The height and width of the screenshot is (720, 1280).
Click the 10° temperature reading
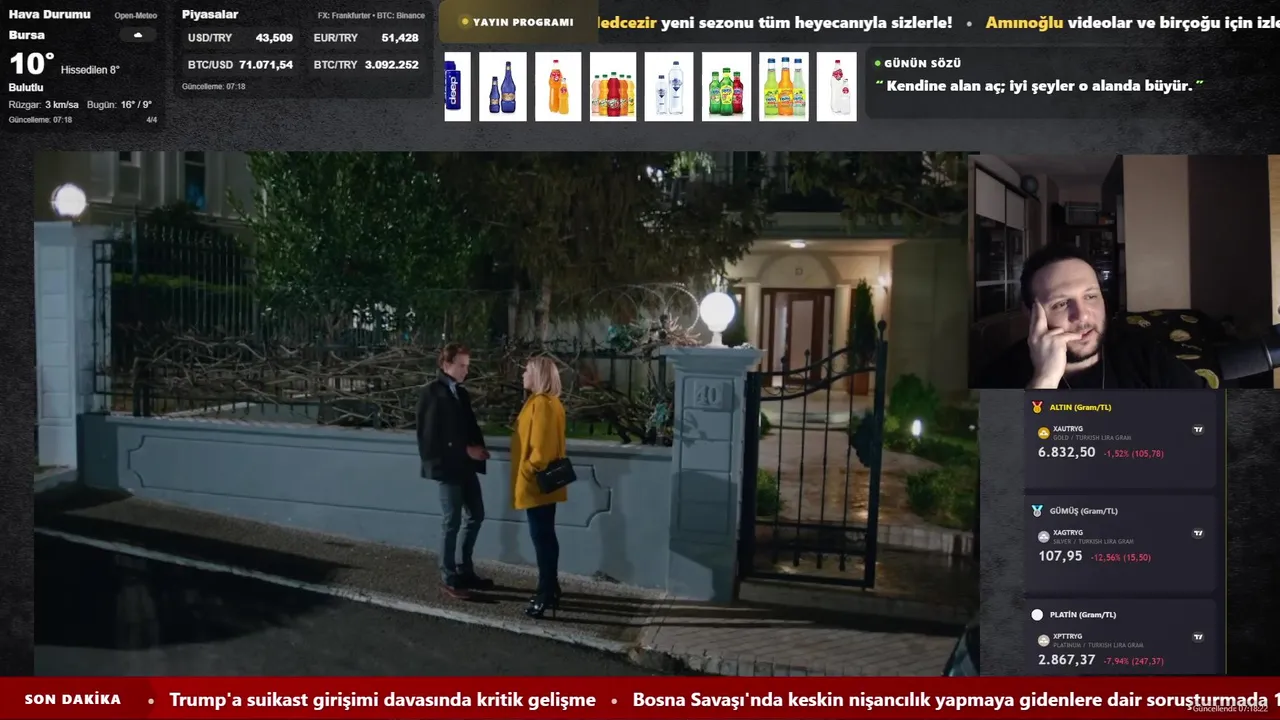tap(31, 64)
